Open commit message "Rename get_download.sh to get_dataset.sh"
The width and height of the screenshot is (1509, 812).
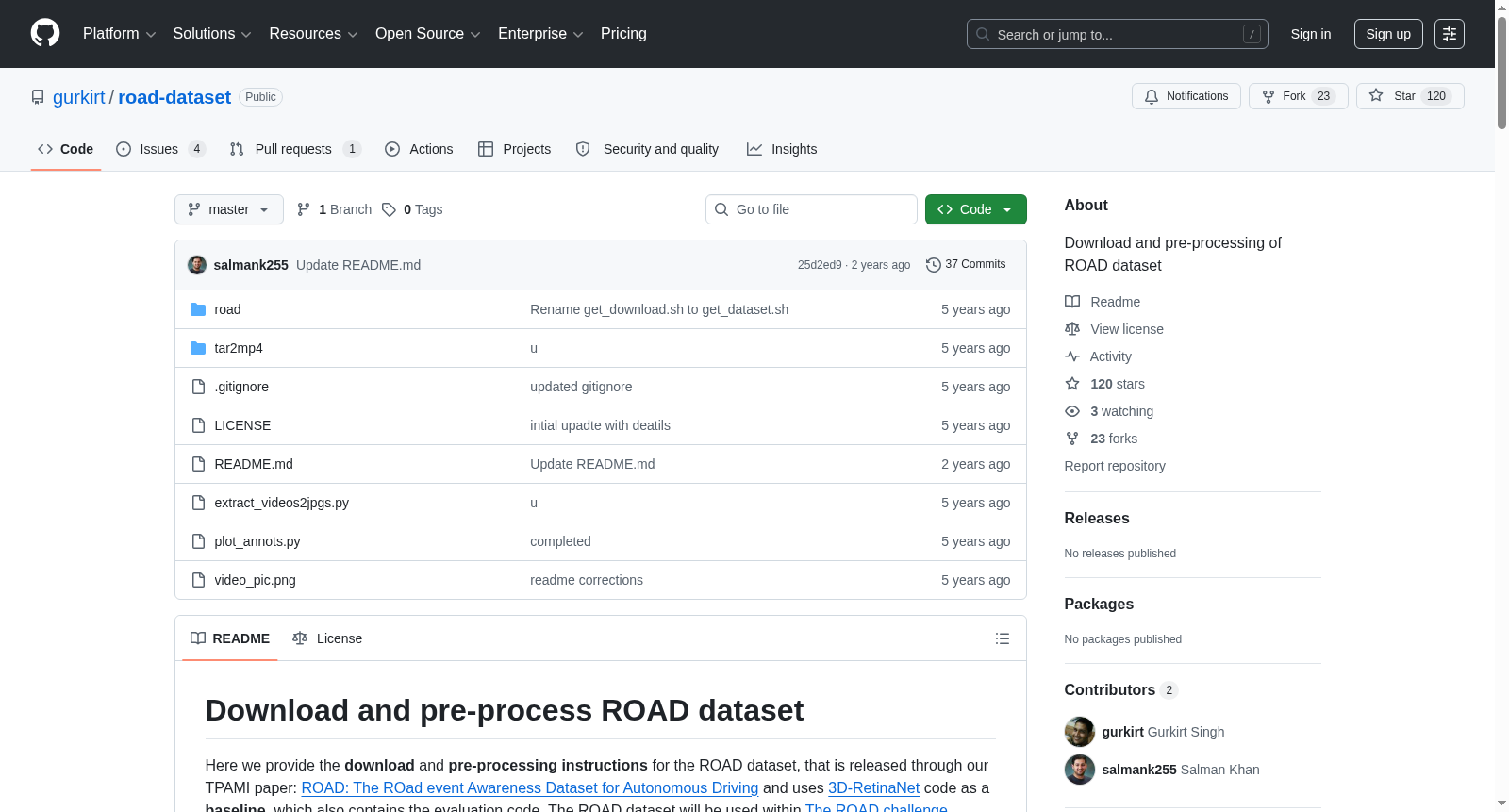click(x=659, y=309)
